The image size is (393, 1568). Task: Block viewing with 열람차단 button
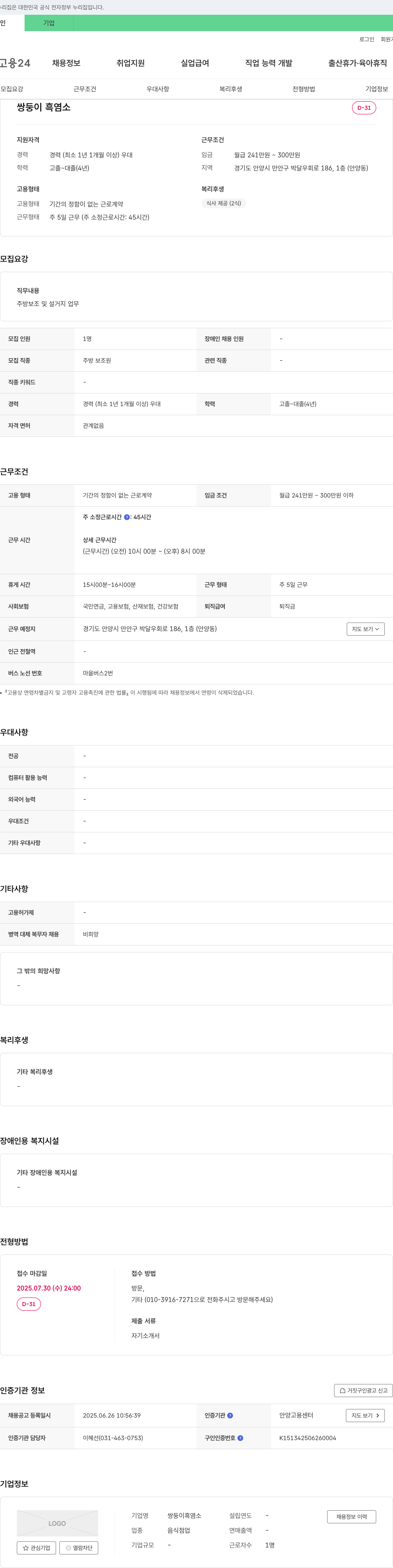(x=79, y=1548)
